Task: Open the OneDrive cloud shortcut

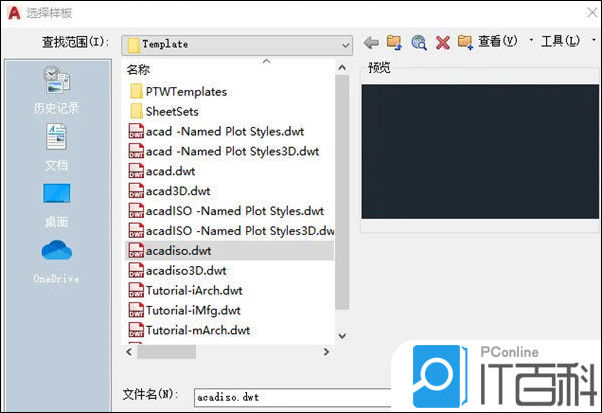Action: tap(56, 262)
